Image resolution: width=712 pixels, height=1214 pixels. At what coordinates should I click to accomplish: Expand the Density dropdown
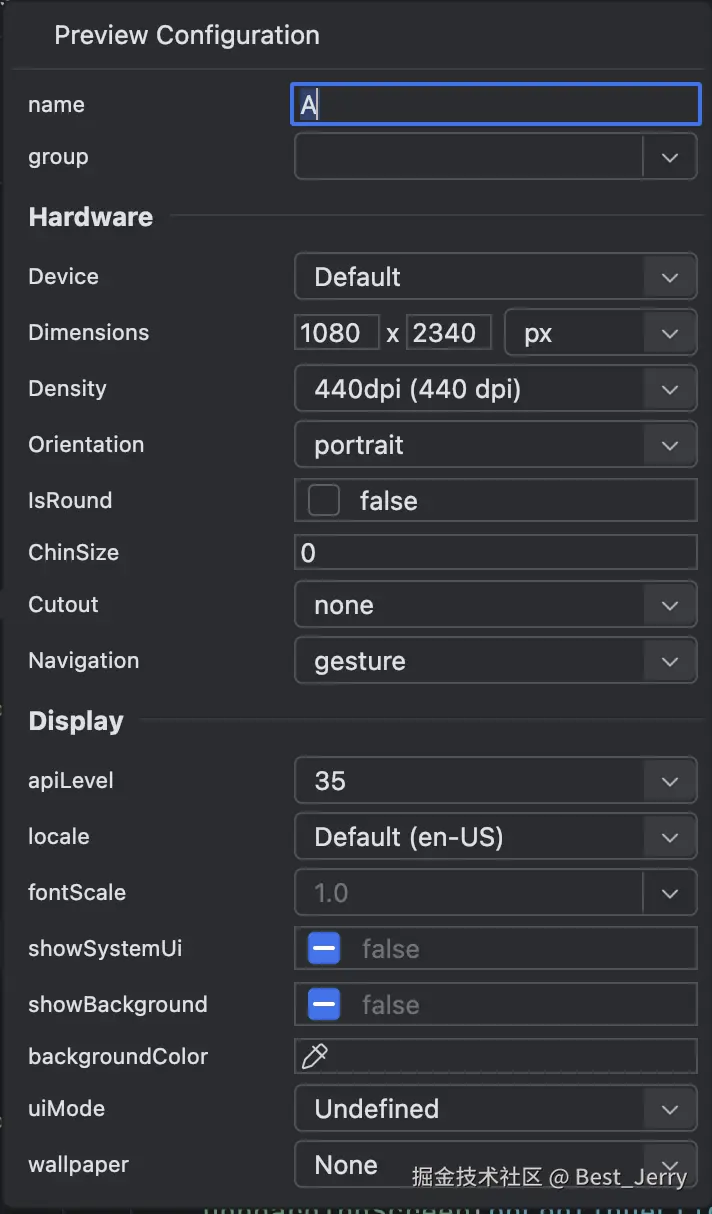670,389
